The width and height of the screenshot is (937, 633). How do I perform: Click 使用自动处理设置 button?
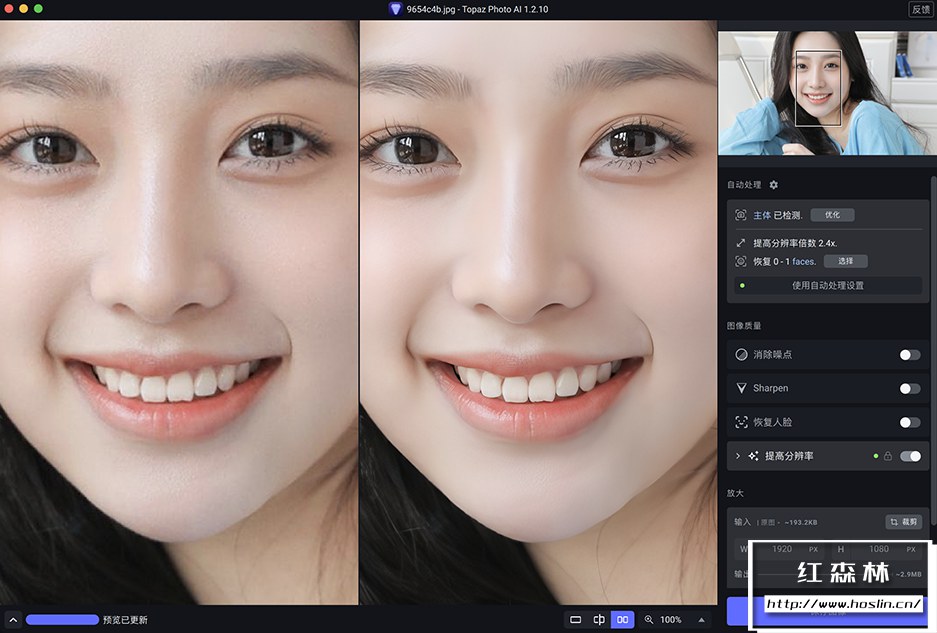click(x=828, y=286)
